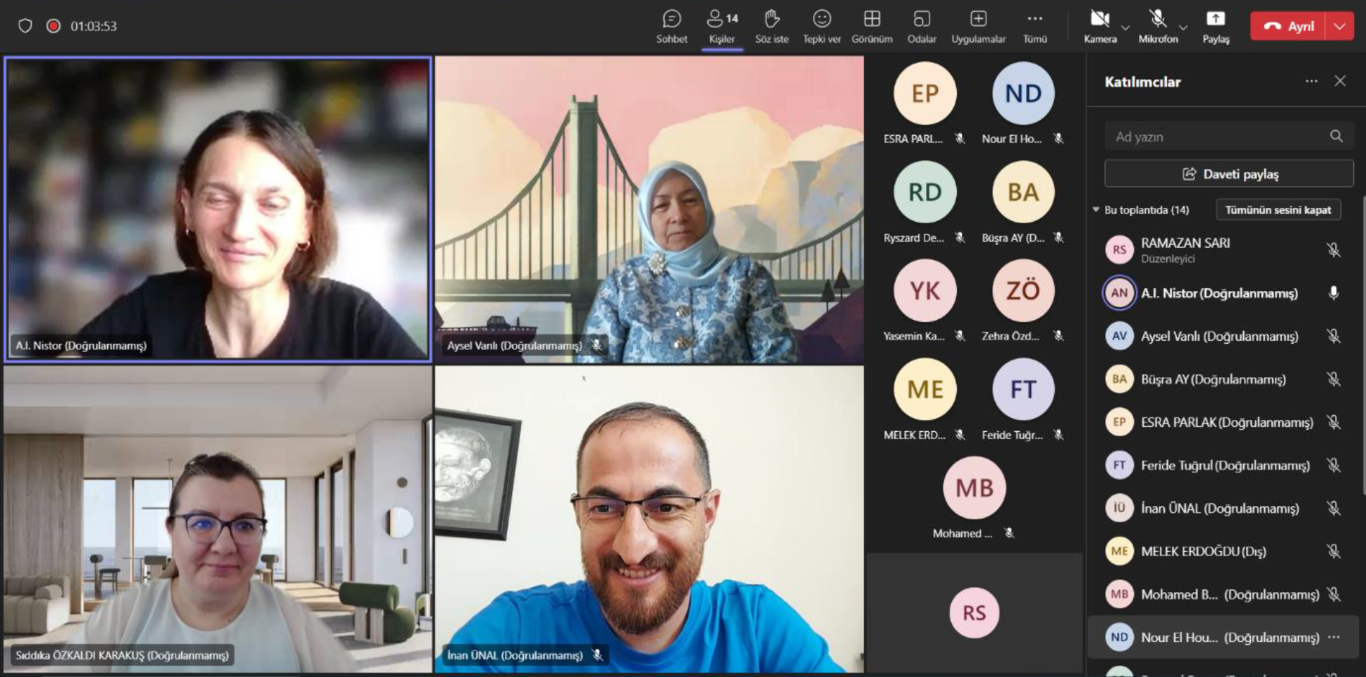Screen dimensions: 1366x677
Task: Open Tümü more options menu
Action: point(1034,26)
